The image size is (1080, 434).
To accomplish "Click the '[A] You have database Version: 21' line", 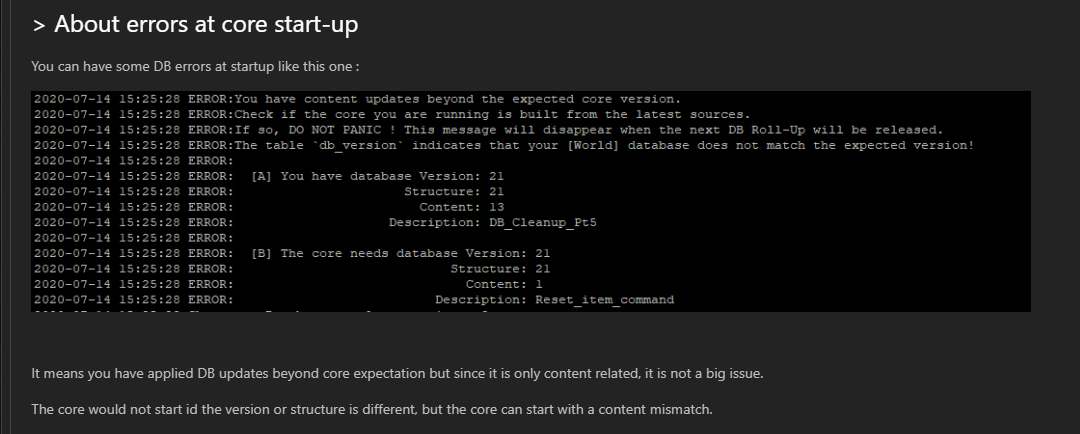I will (x=269, y=176).
